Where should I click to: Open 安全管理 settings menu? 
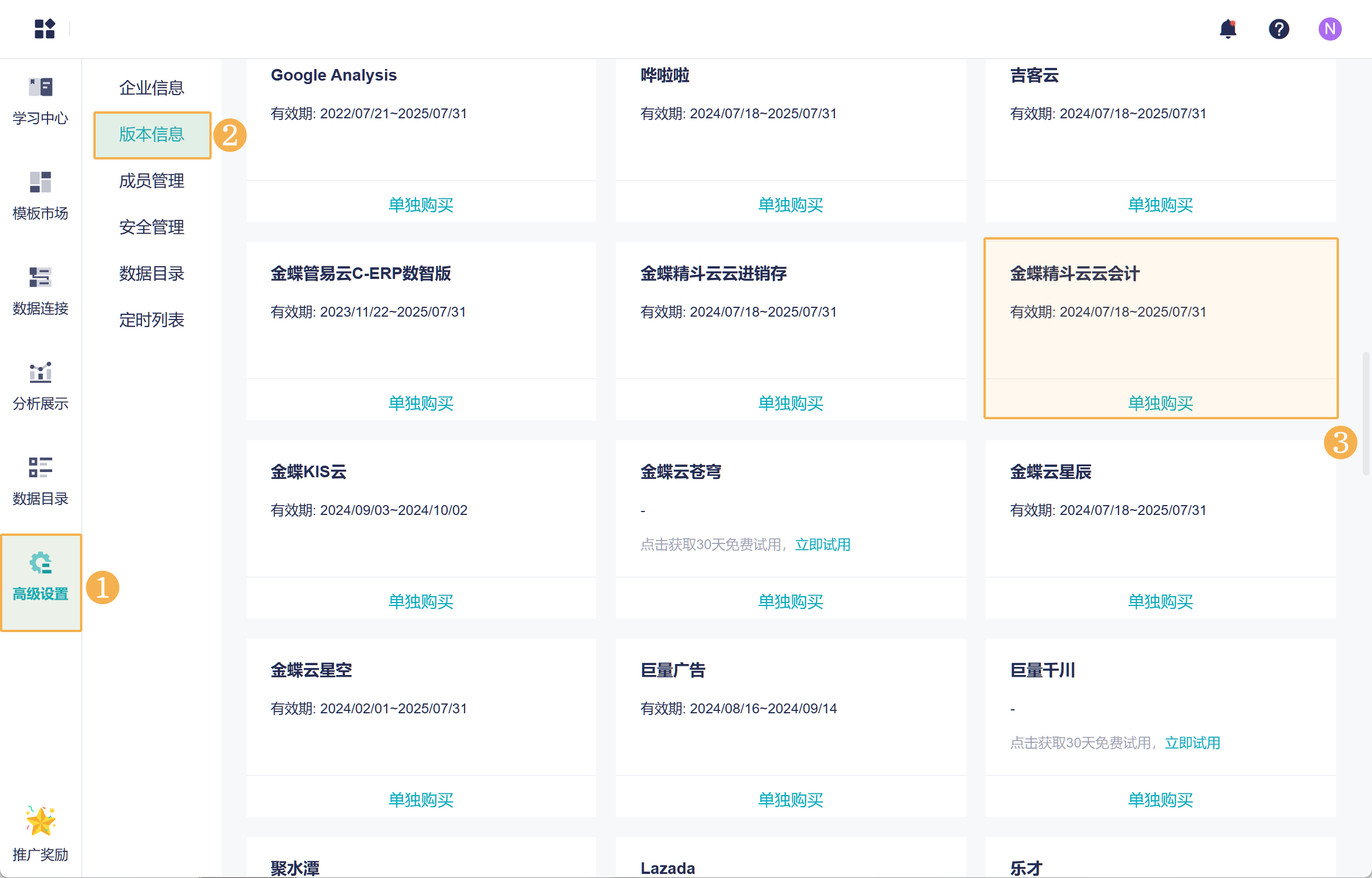[151, 227]
